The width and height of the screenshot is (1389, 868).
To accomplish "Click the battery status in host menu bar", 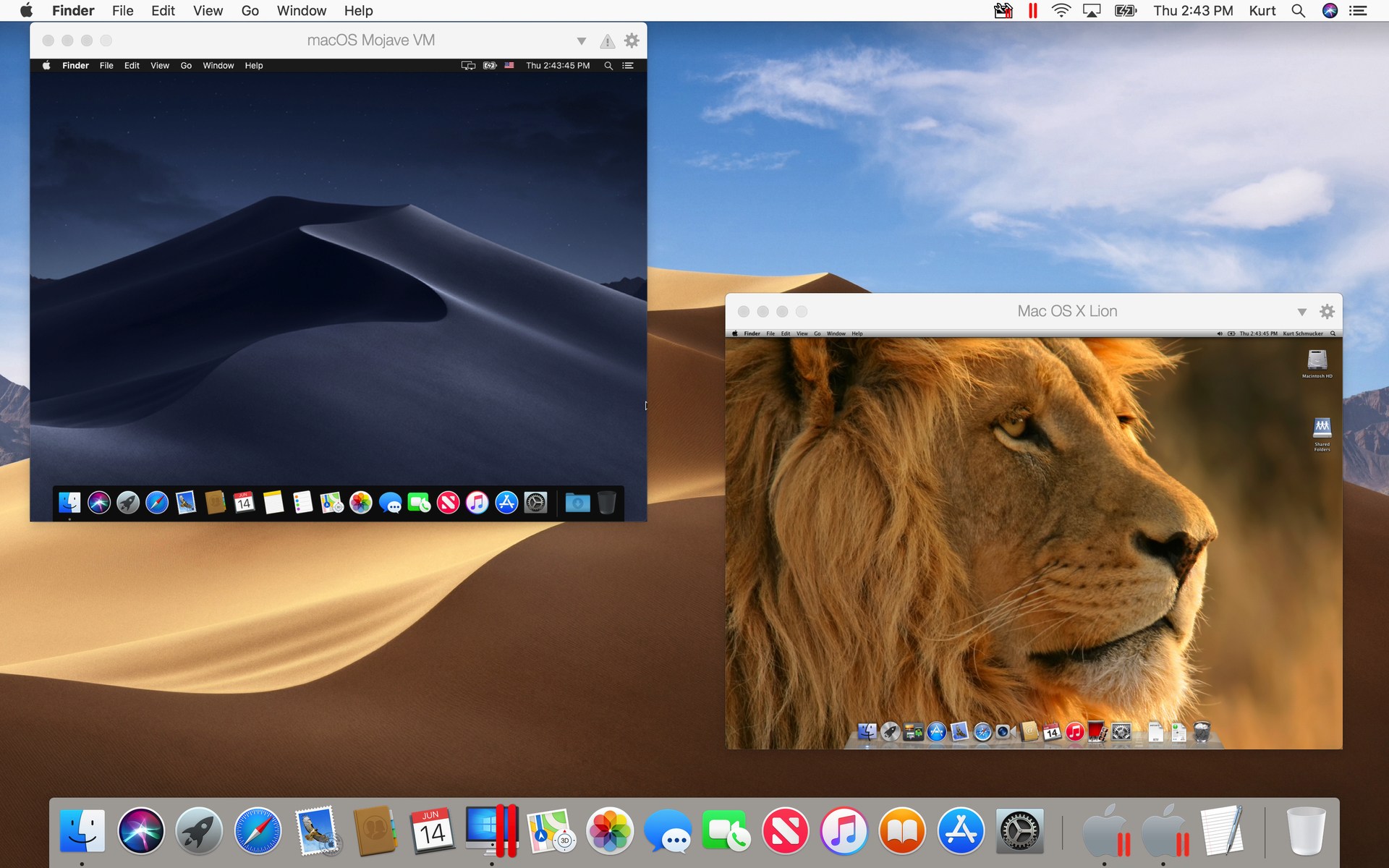I will [1126, 11].
